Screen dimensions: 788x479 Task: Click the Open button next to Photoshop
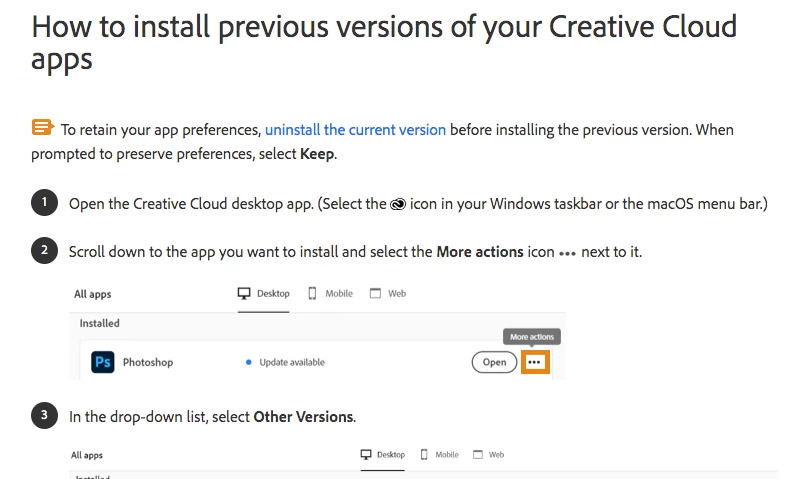click(494, 362)
